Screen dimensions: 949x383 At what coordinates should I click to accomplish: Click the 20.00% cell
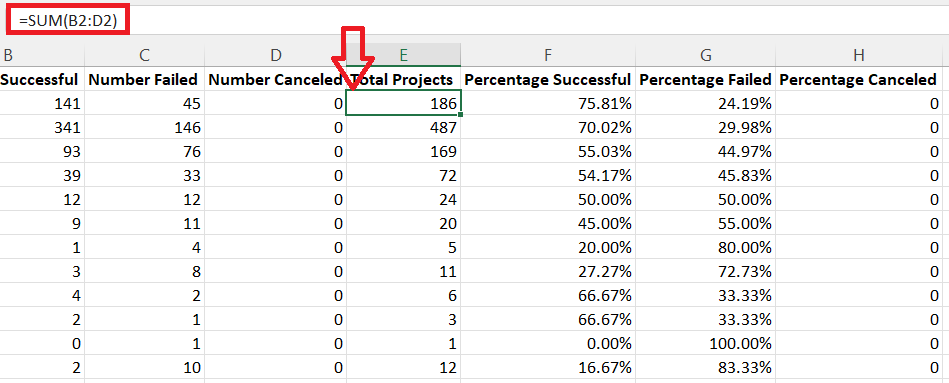(548, 247)
